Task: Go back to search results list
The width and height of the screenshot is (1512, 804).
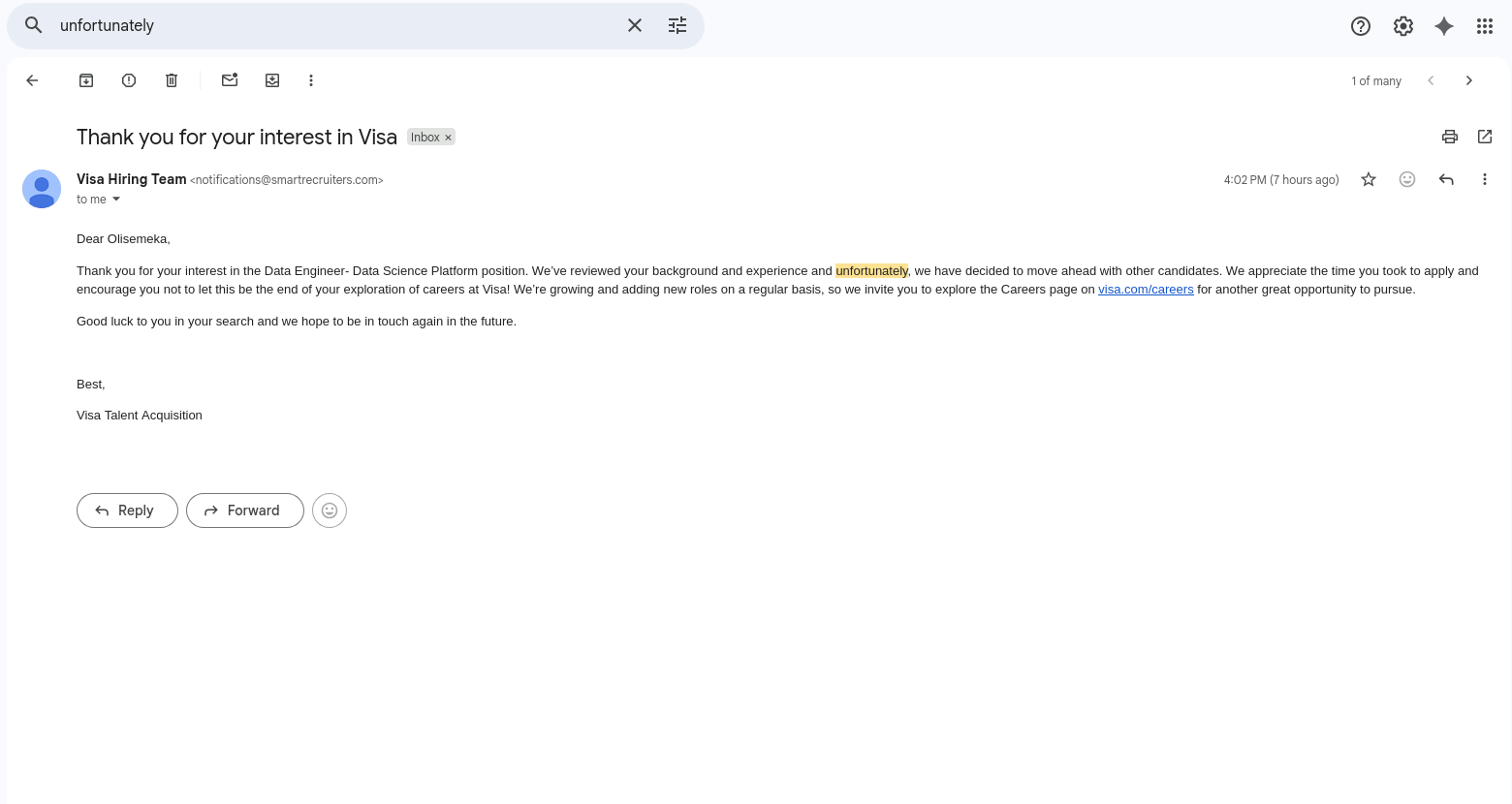Action: (32, 80)
